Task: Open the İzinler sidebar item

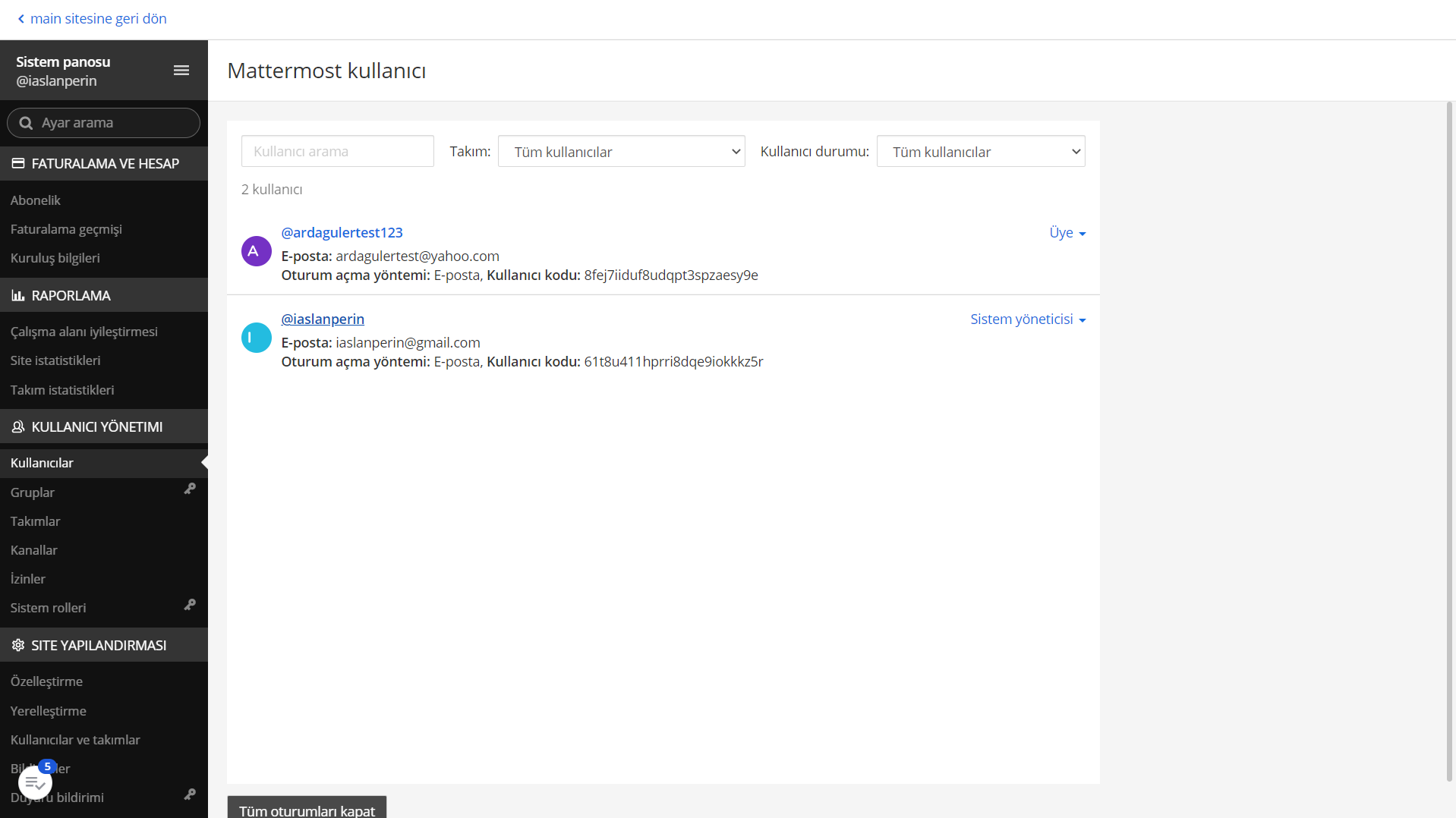Action: tap(28, 579)
